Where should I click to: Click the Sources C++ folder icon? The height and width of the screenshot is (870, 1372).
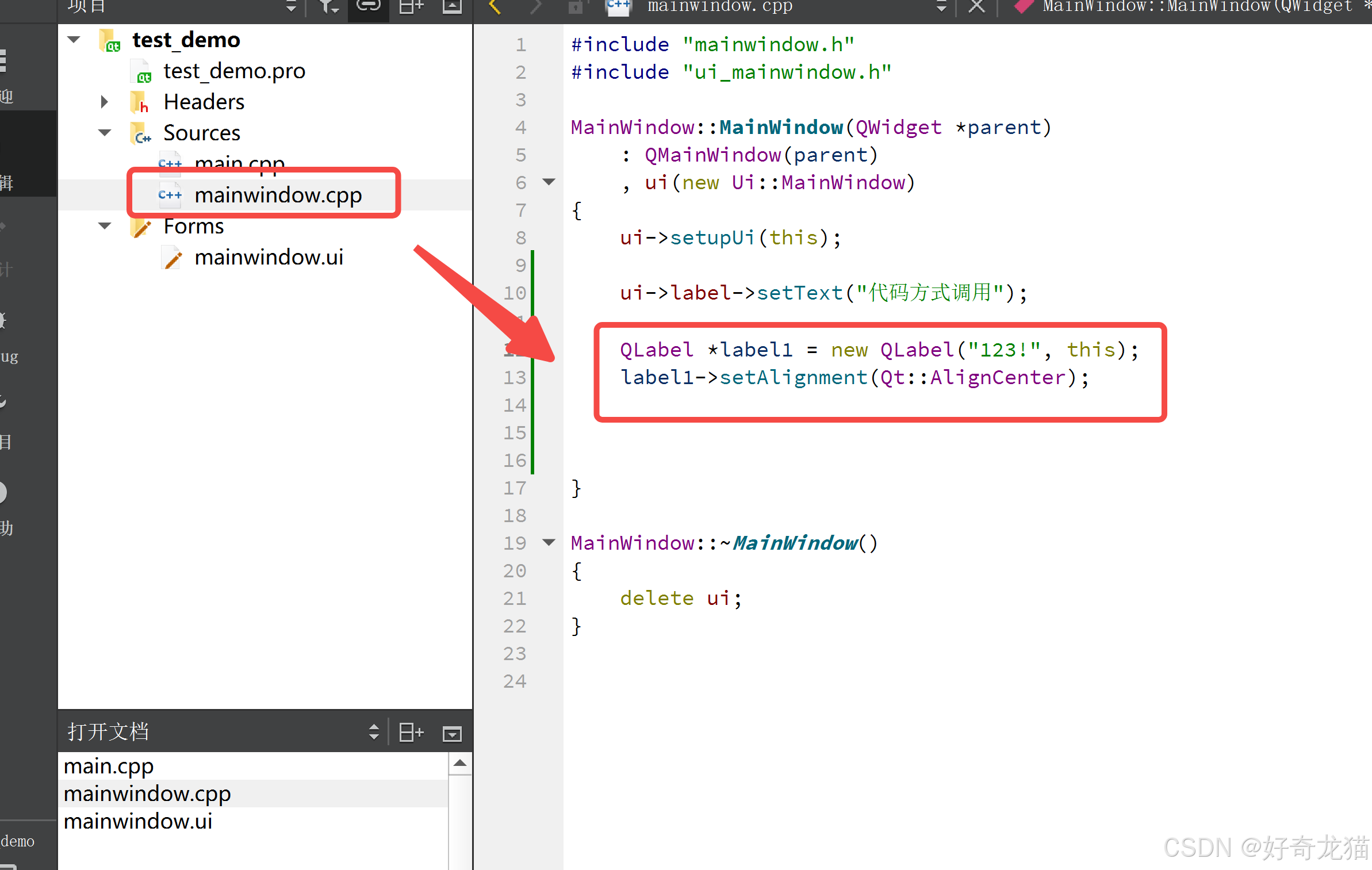[141, 133]
